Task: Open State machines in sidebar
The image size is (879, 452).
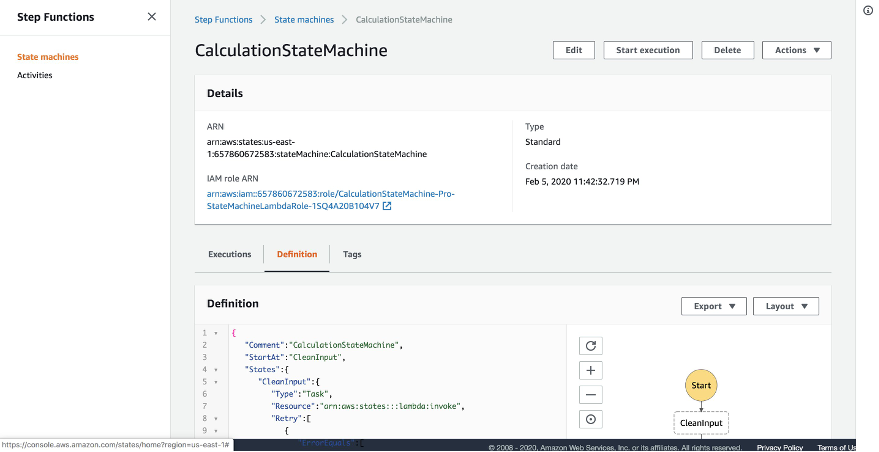Action: (x=48, y=57)
